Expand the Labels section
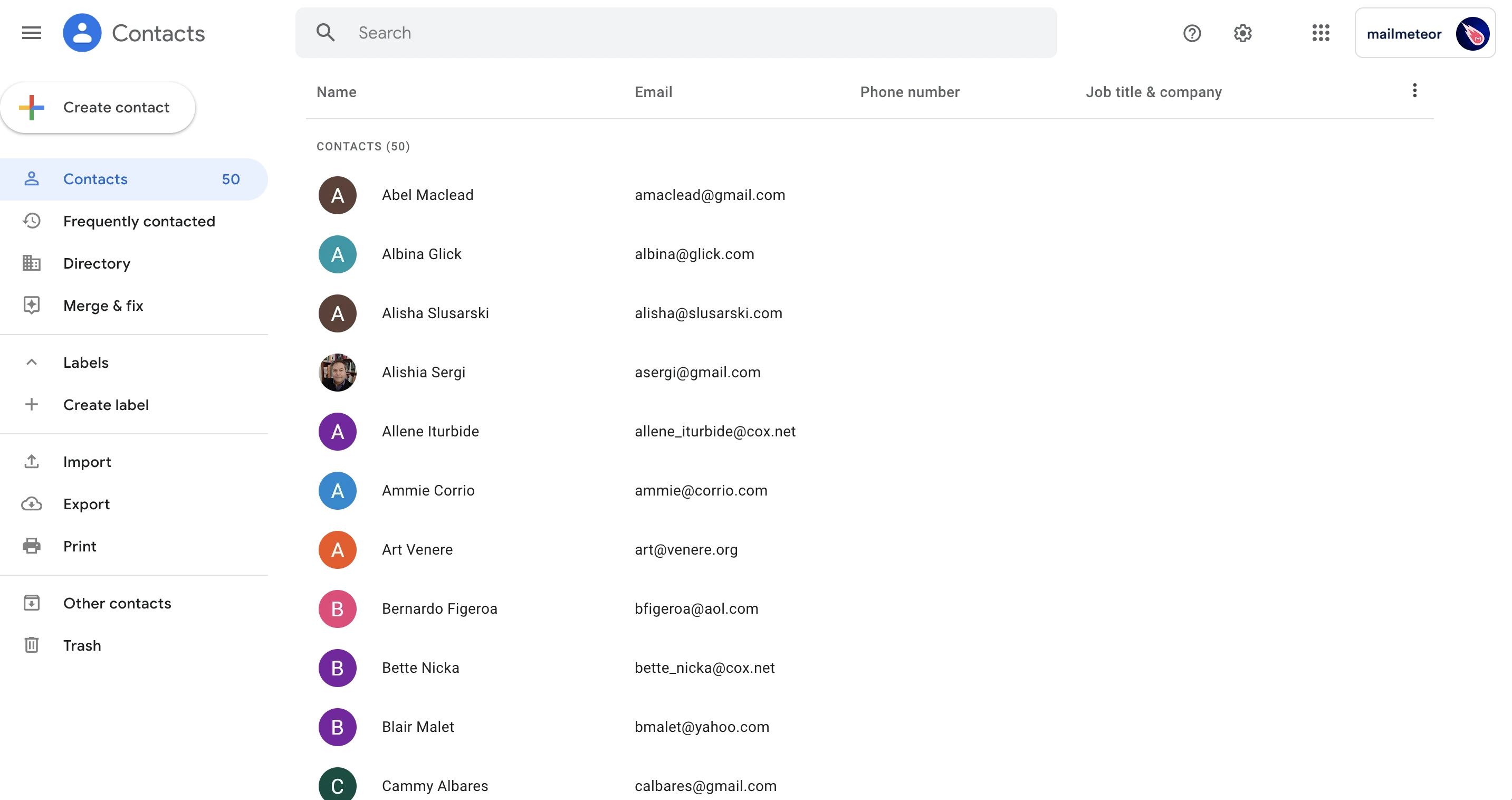Viewport: 1512px width, 800px height. click(x=31, y=361)
